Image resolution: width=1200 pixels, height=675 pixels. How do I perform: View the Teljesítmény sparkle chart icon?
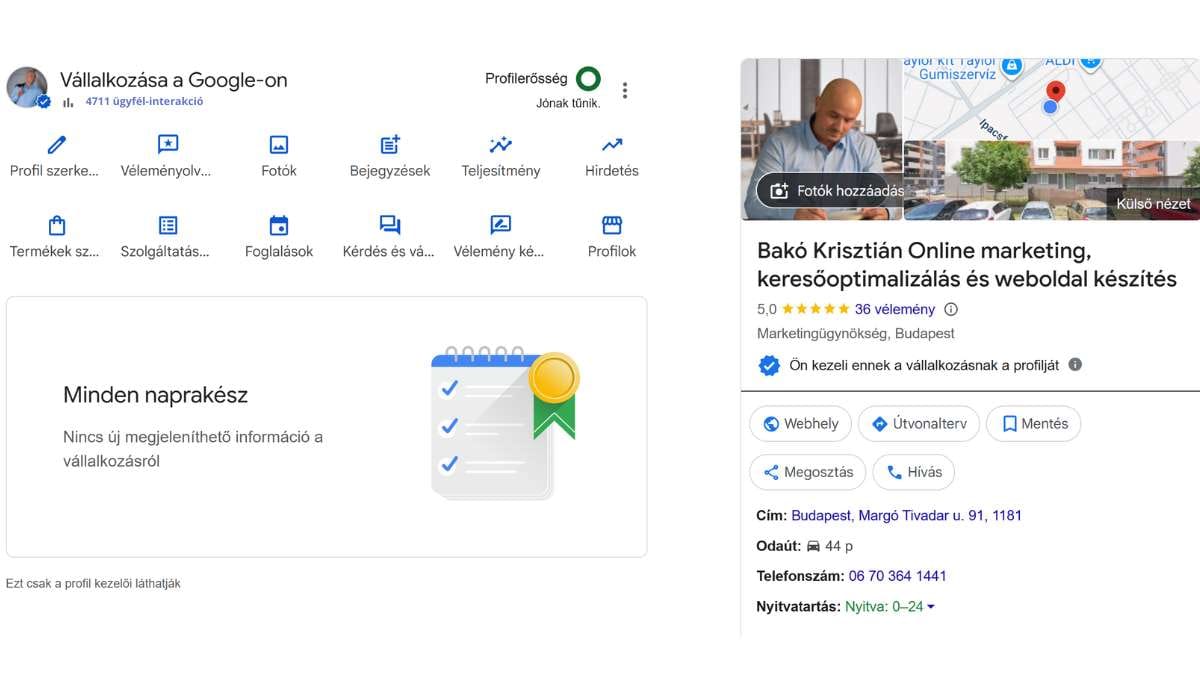point(501,146)
